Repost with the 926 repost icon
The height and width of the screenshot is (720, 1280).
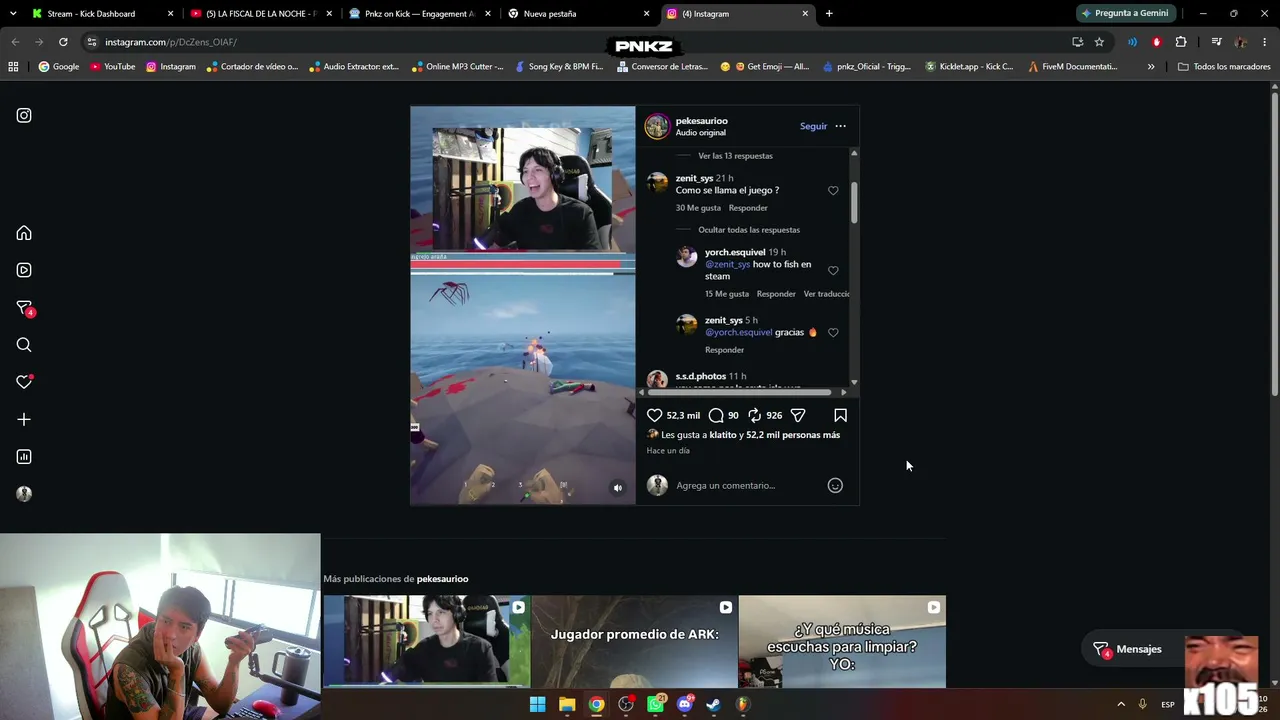pyautogui.click(x=755, y=415)
